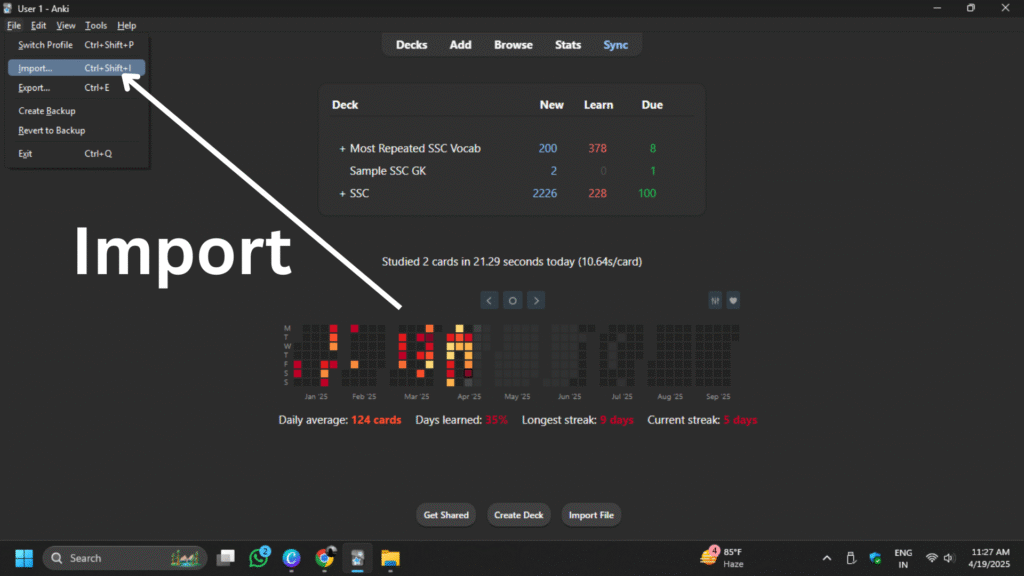
Task: Open Google Chrome from the taskbar
Action: point(325,558)
